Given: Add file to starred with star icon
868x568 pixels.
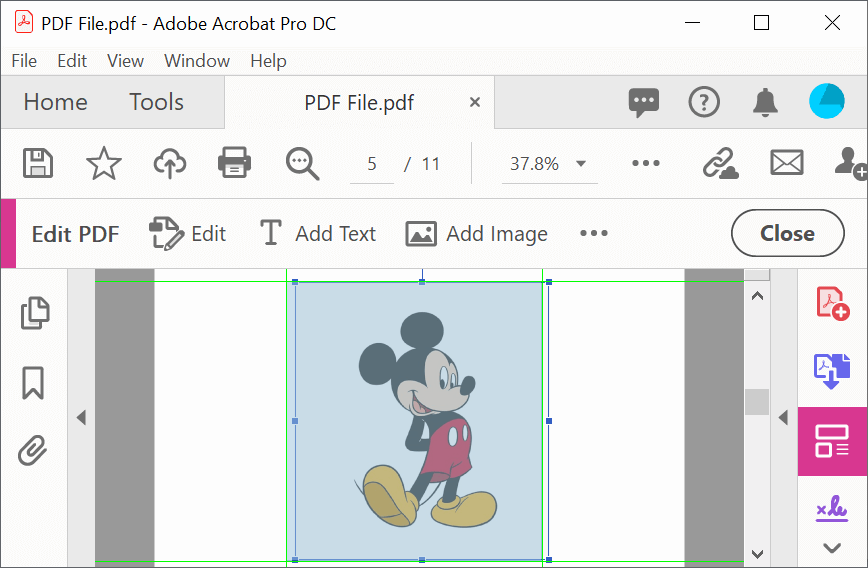Looking at the screenshot, I should coord(104,163).
